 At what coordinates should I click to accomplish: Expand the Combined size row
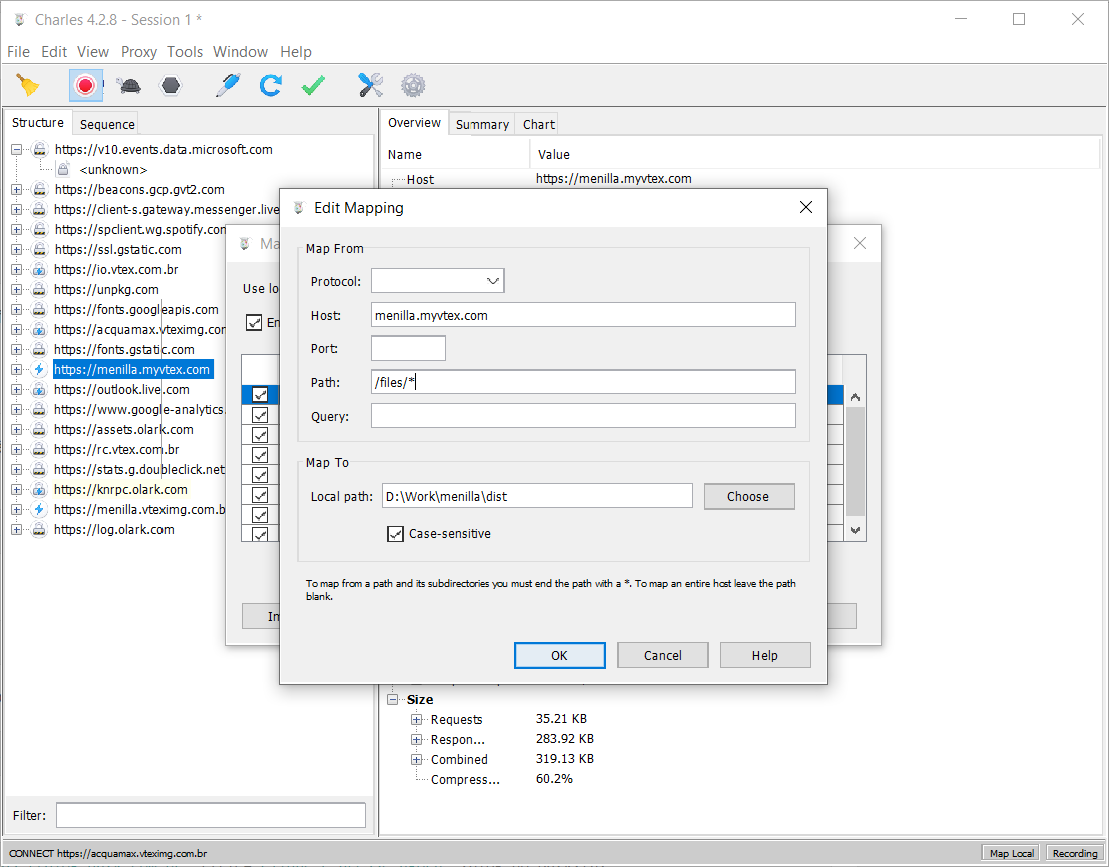[x=417, y=760]
